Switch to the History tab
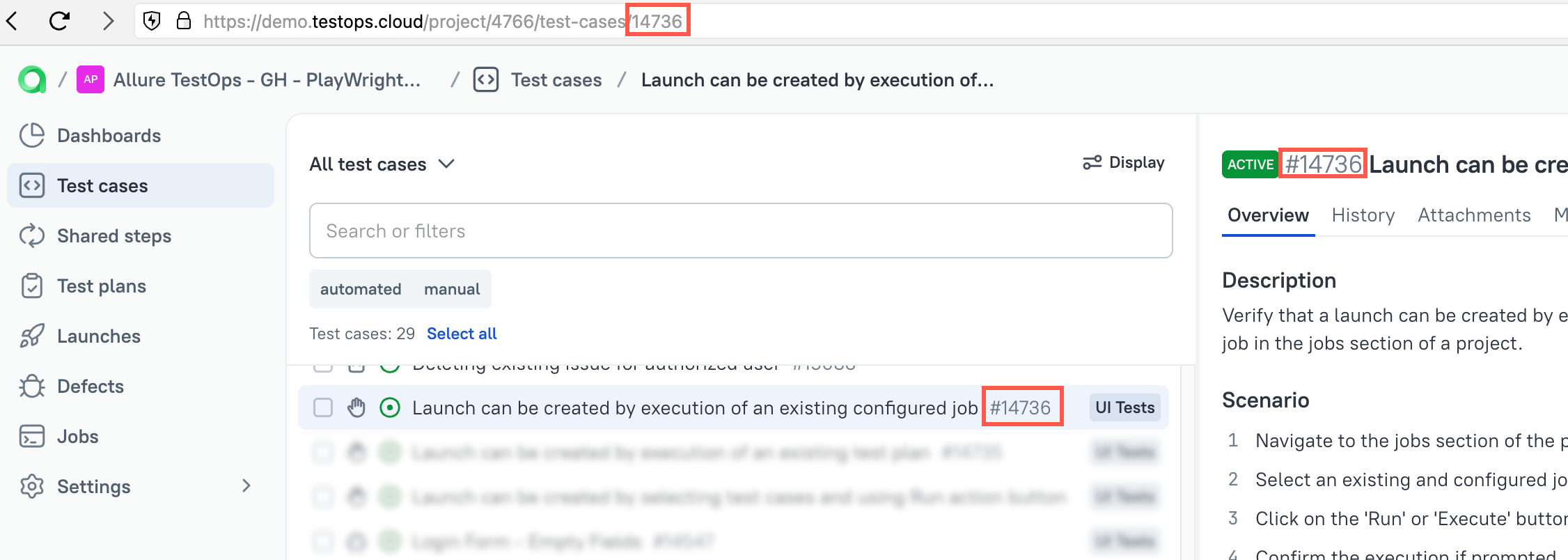This screenshot has height=560, width=1568. tap(1363, 215)
